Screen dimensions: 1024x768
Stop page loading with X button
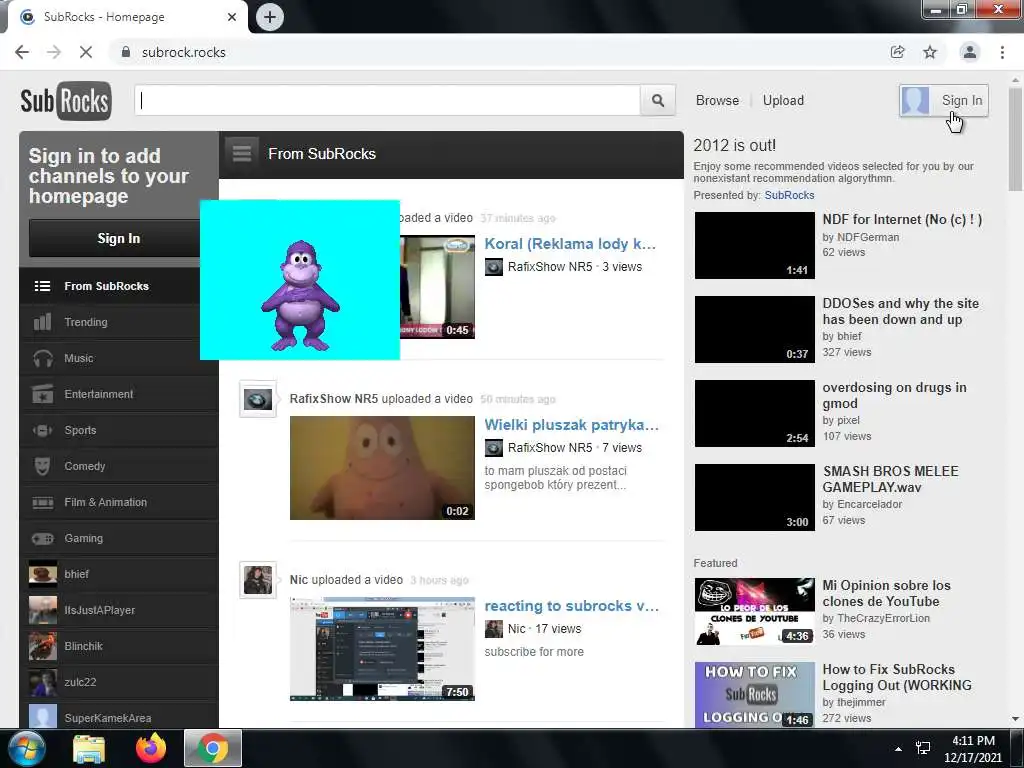pyautogui.click(x=86, y=52)
